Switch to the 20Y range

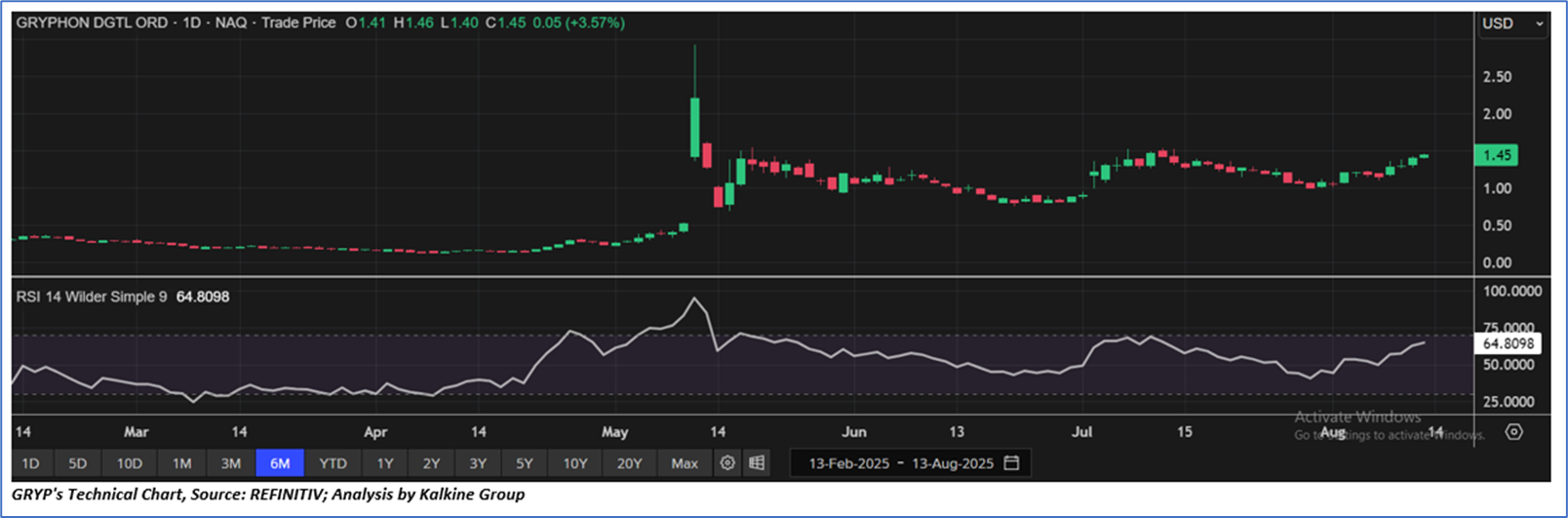[x=629, y=463]
